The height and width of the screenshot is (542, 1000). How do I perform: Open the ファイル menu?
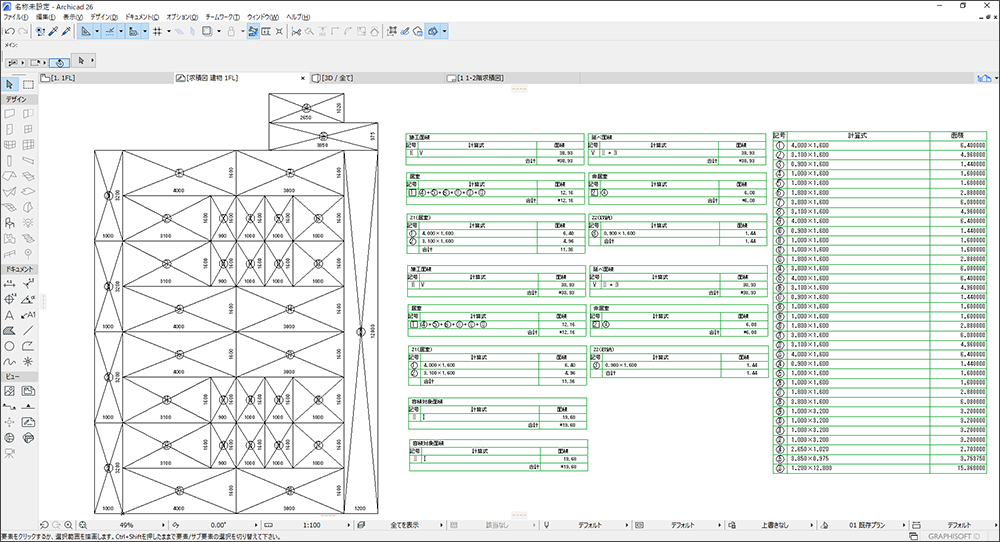pyautogui.click(x=16, y=17)
